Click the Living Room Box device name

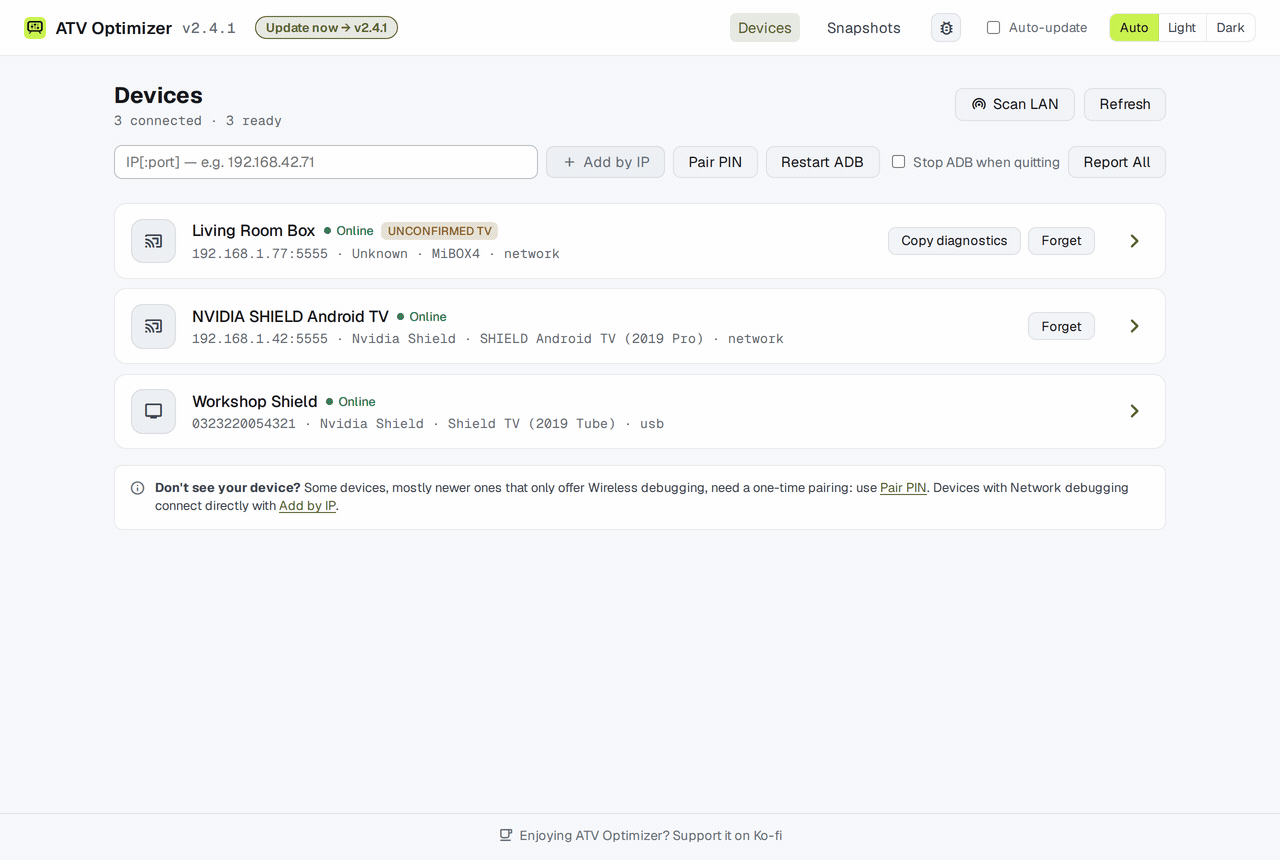[253, 231]
